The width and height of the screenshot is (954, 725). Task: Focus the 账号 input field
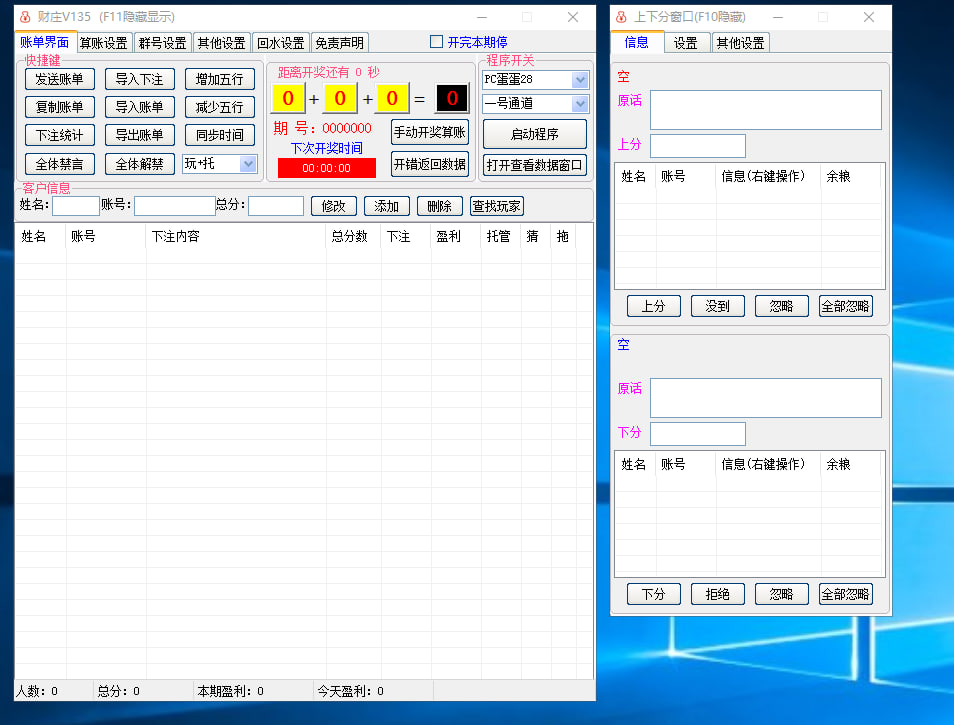174,206
